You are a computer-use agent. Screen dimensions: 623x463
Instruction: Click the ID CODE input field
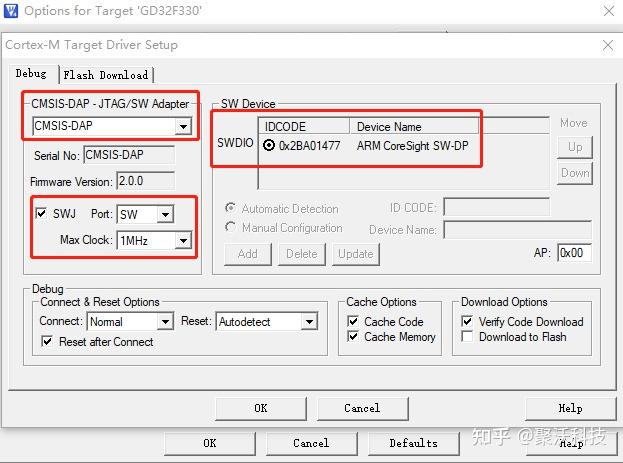click(497, 207)
